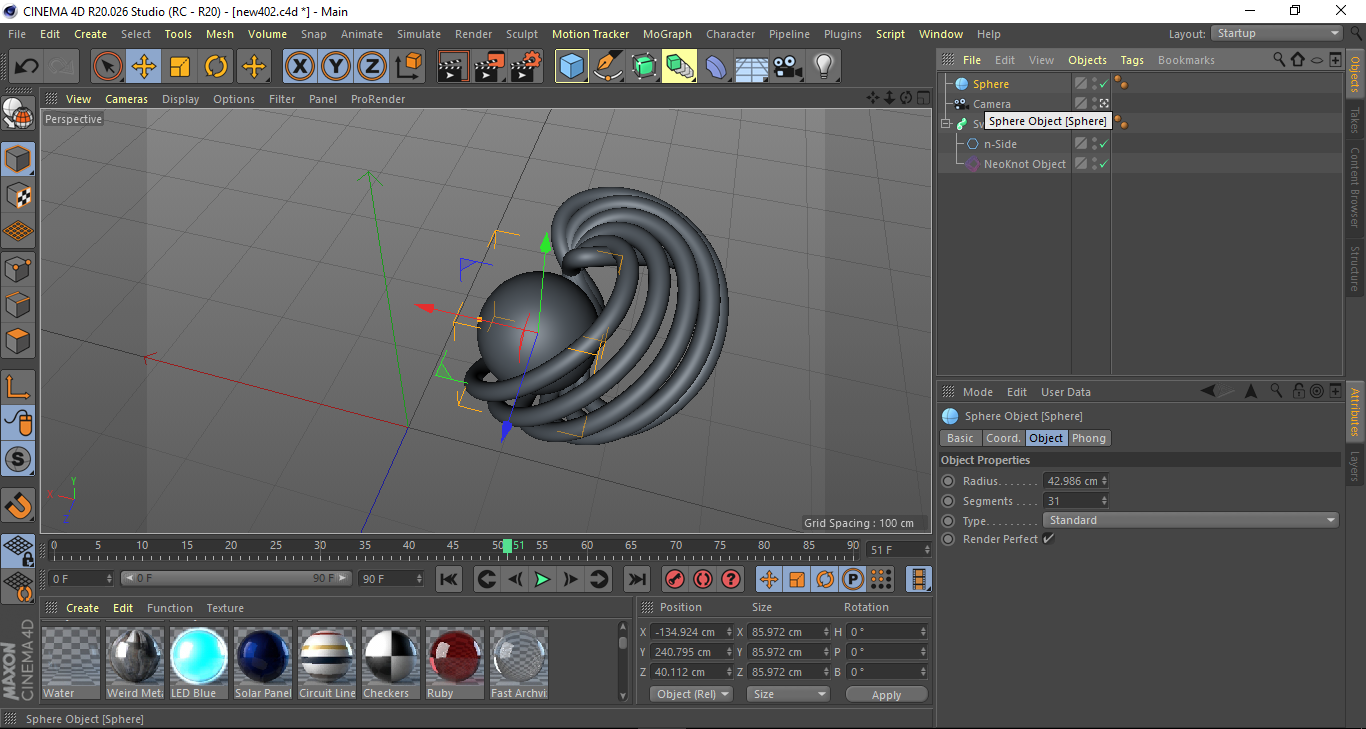
Task: Click the Radius value field
Action: (x=1071, y=481)
